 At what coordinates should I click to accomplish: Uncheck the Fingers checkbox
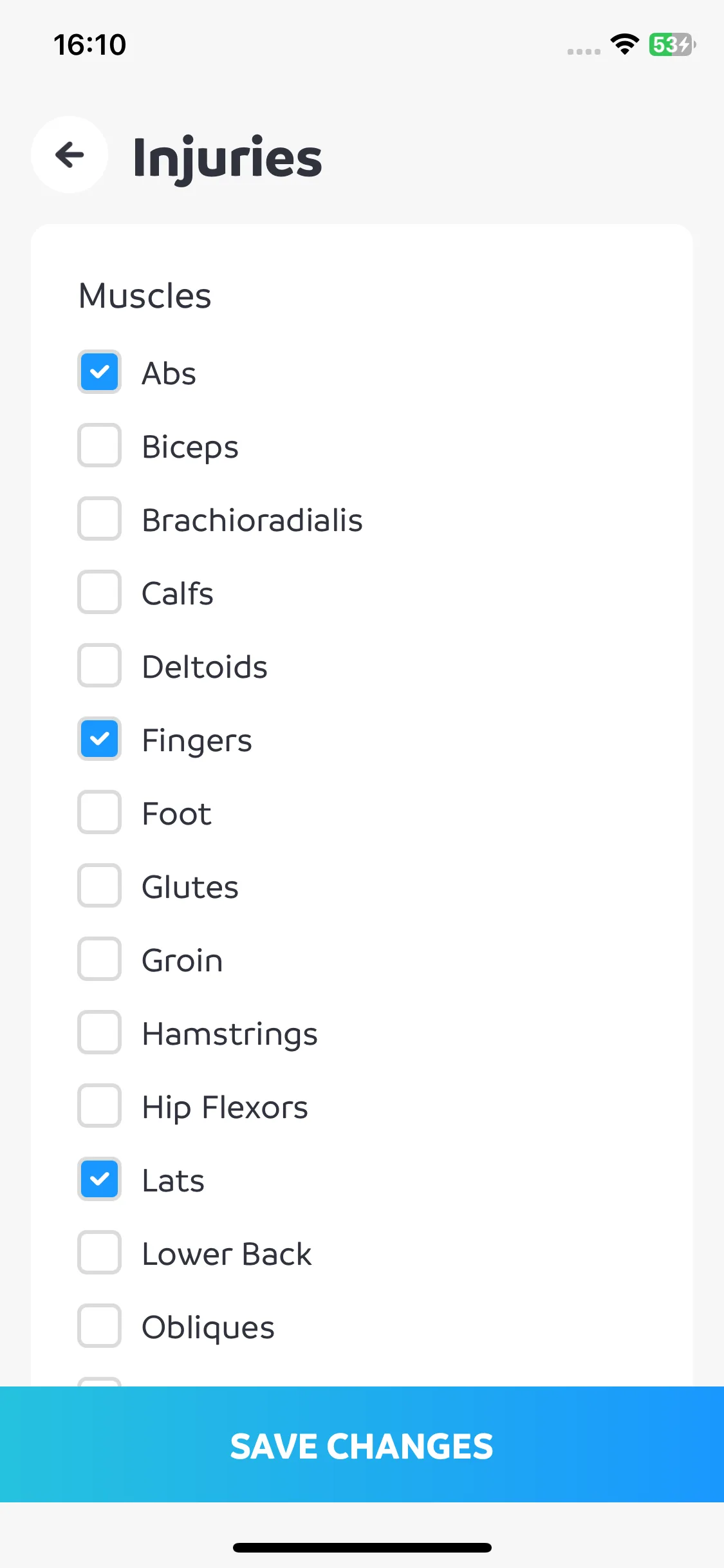[x=99, y=739]
